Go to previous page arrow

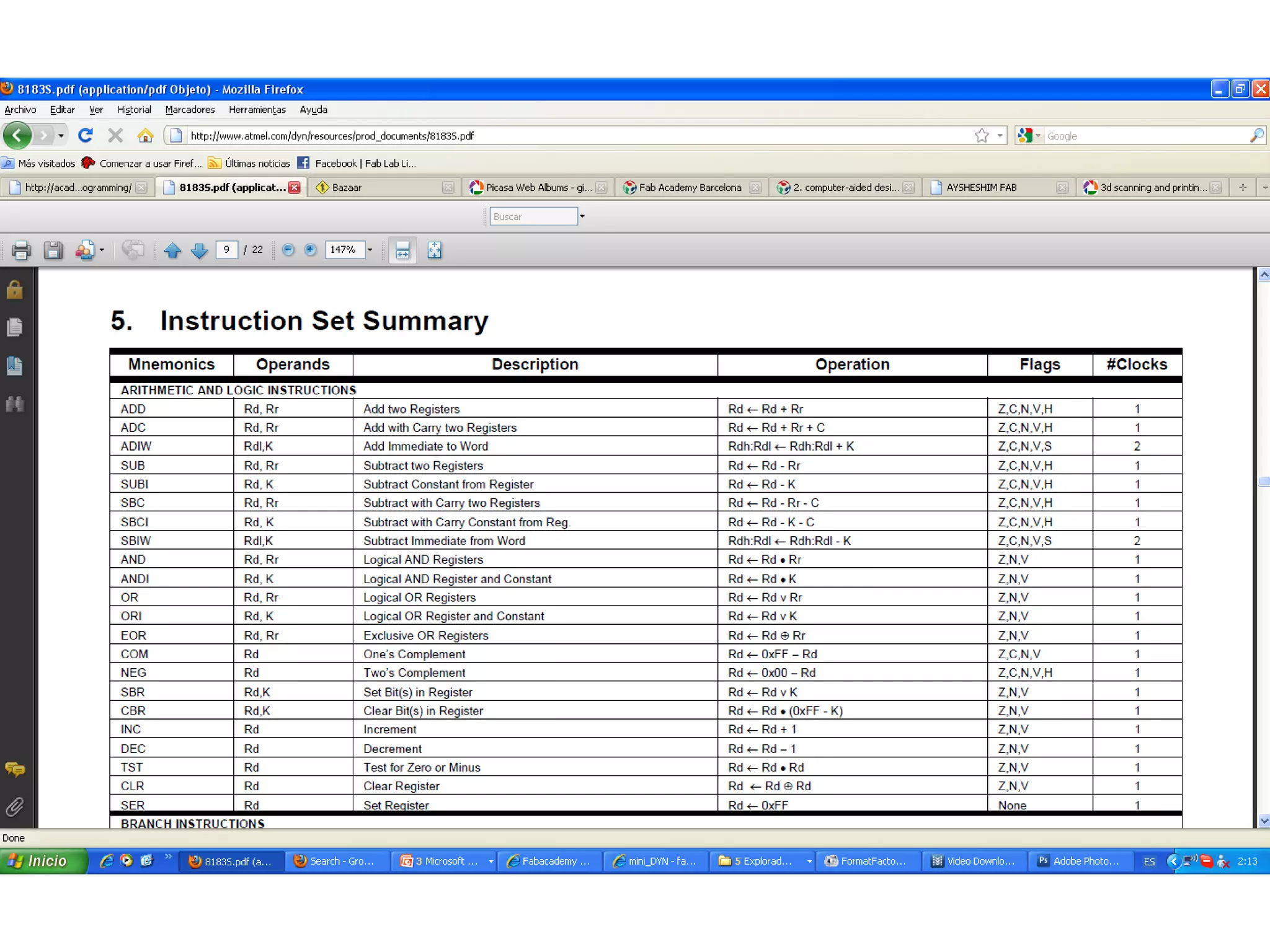[172, 250]
